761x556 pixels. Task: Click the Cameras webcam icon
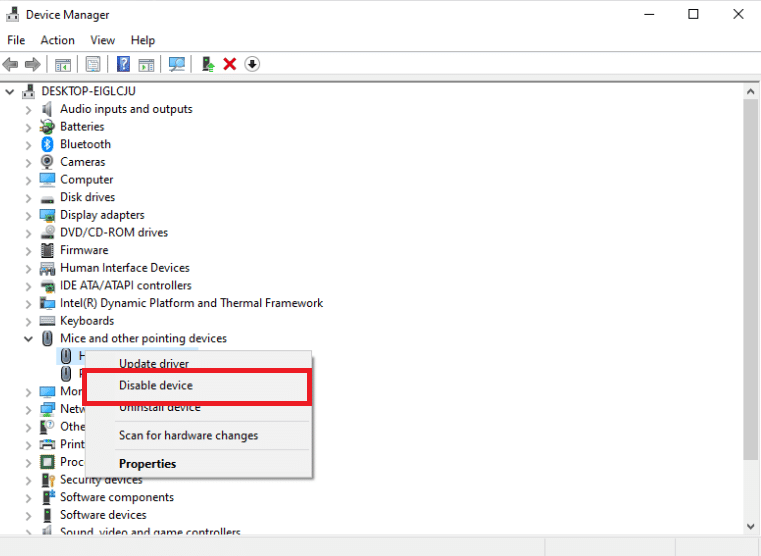pyautogui.click(x=47, y=162)
